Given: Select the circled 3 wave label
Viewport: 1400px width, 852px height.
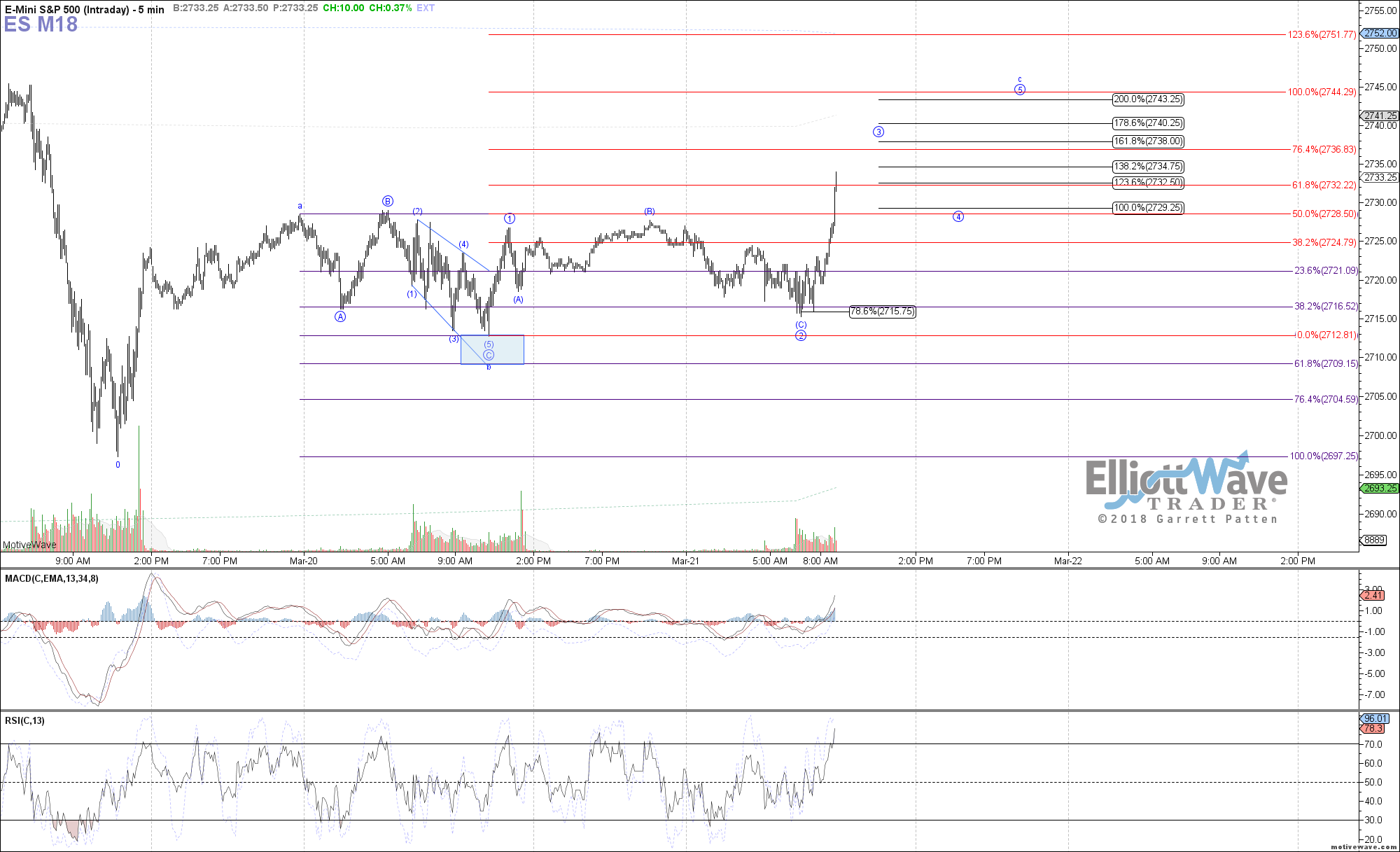Looking at the screenshot, I should pyautogui.click(x=878, y=132).
